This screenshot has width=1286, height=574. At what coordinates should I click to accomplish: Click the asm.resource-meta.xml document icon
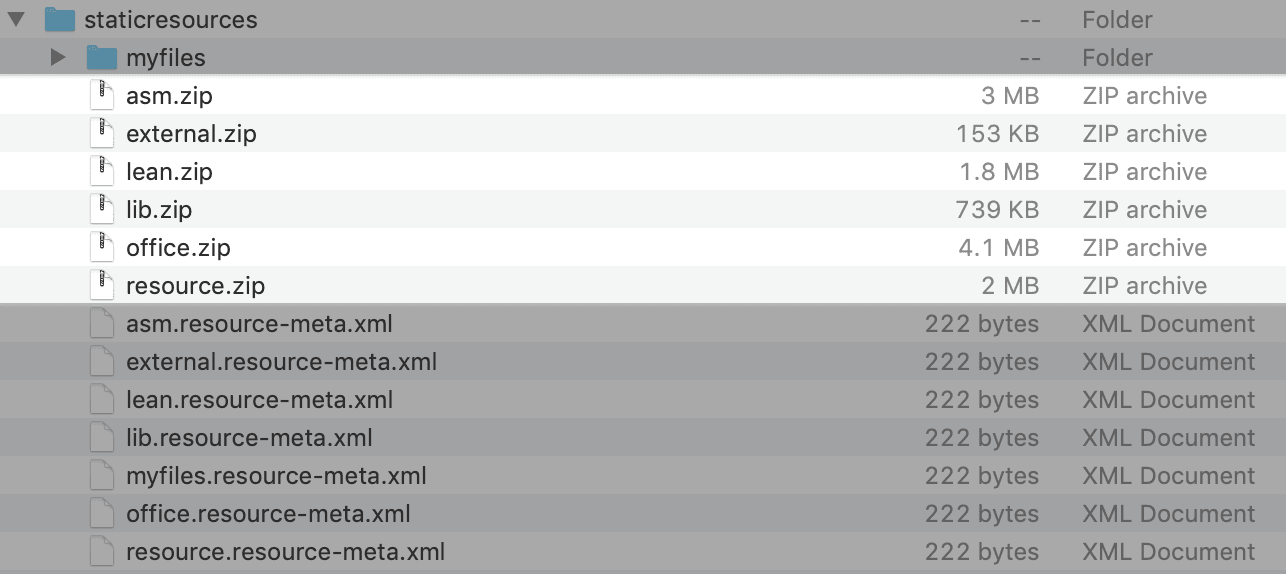pos(101,324)
